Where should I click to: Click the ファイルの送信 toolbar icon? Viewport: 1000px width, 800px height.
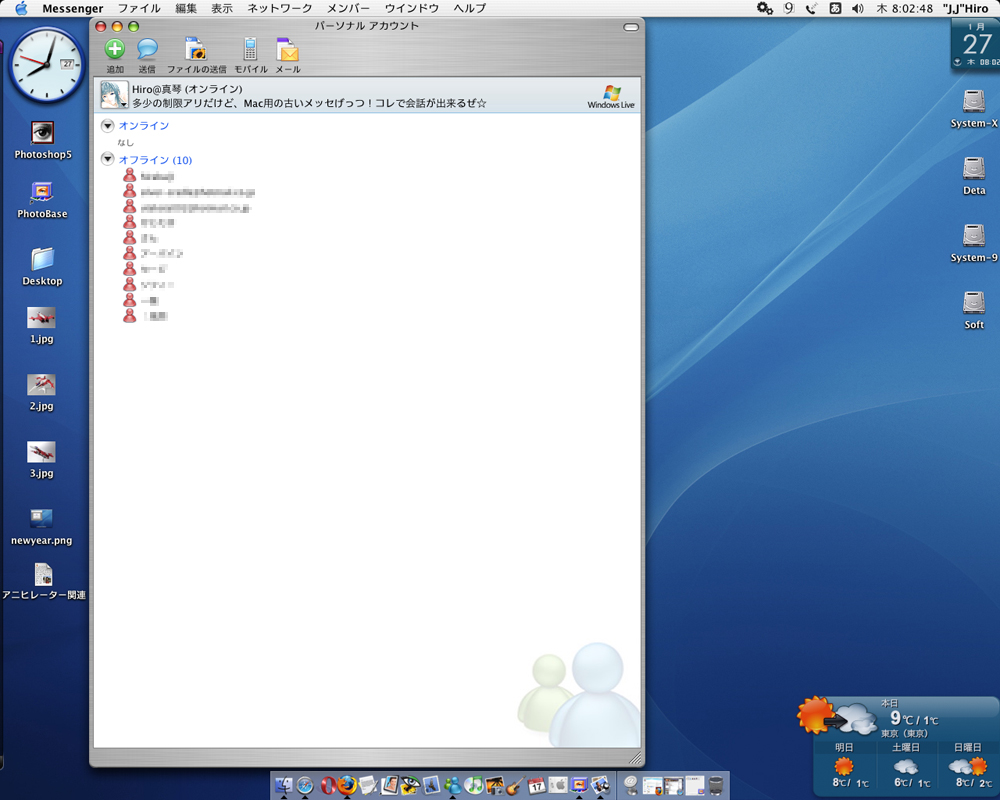point(196,49)
